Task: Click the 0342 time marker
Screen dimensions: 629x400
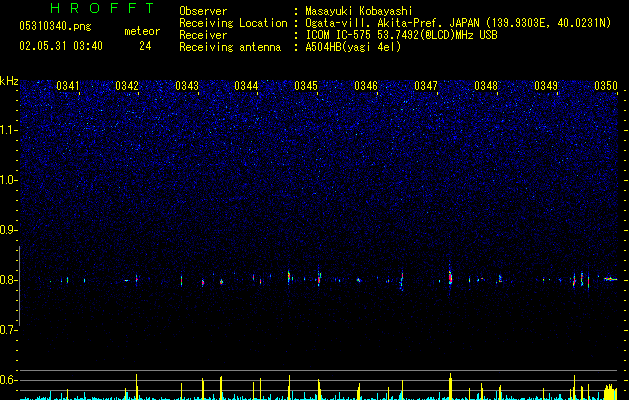Action: coord(127,86)
